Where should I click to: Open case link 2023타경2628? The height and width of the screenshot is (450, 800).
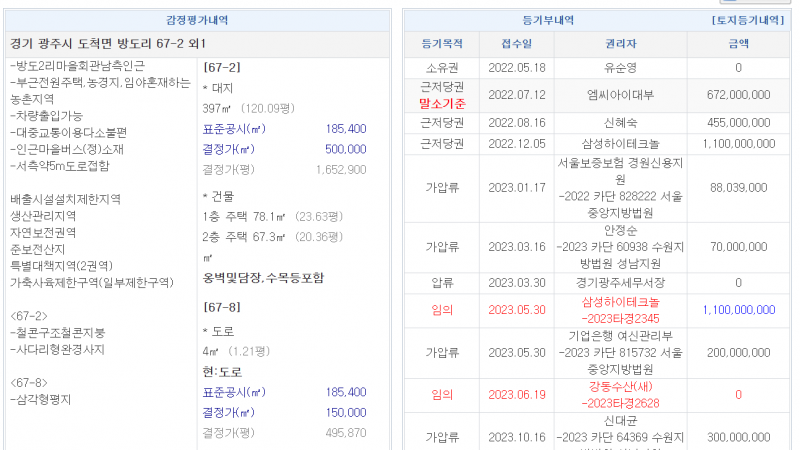point(621,403)
